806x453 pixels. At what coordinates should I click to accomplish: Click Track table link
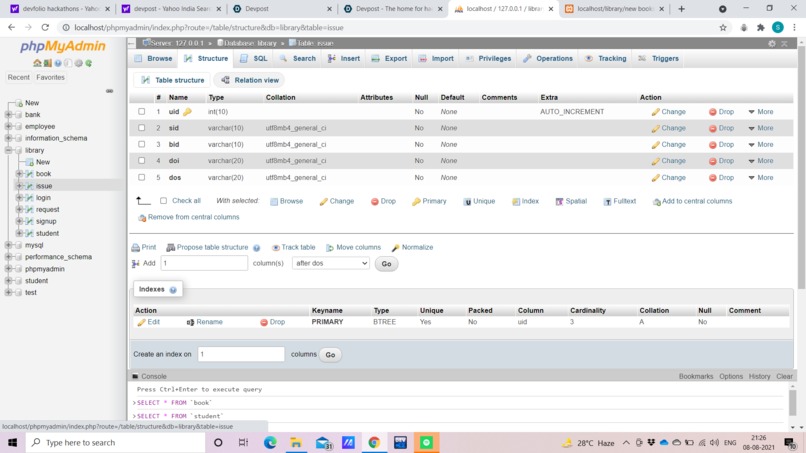[x=294, y=247]
